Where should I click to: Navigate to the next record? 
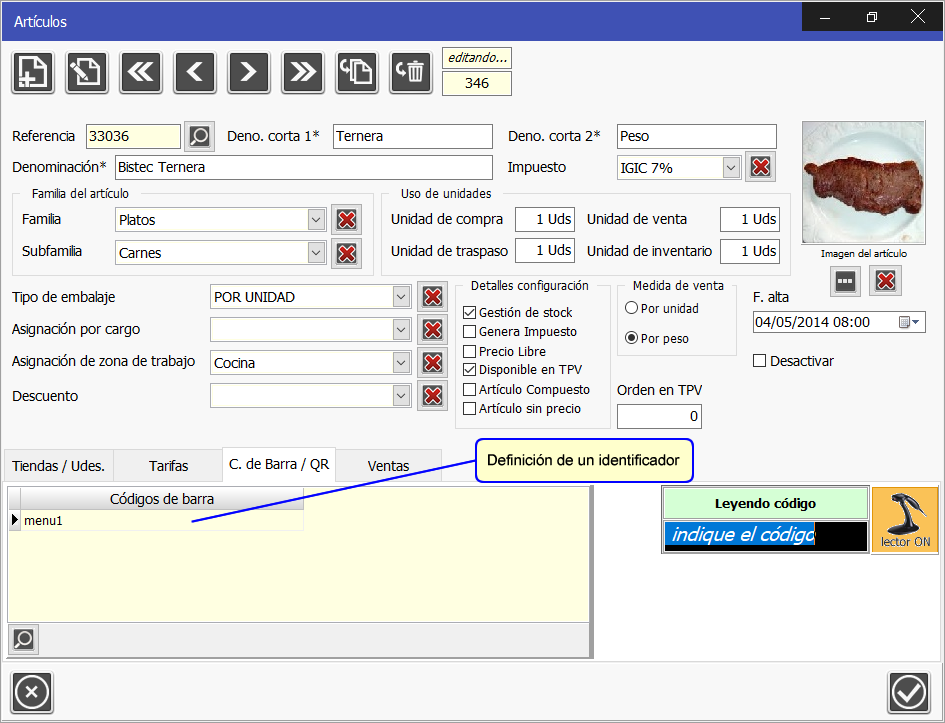tap(248, 72)
